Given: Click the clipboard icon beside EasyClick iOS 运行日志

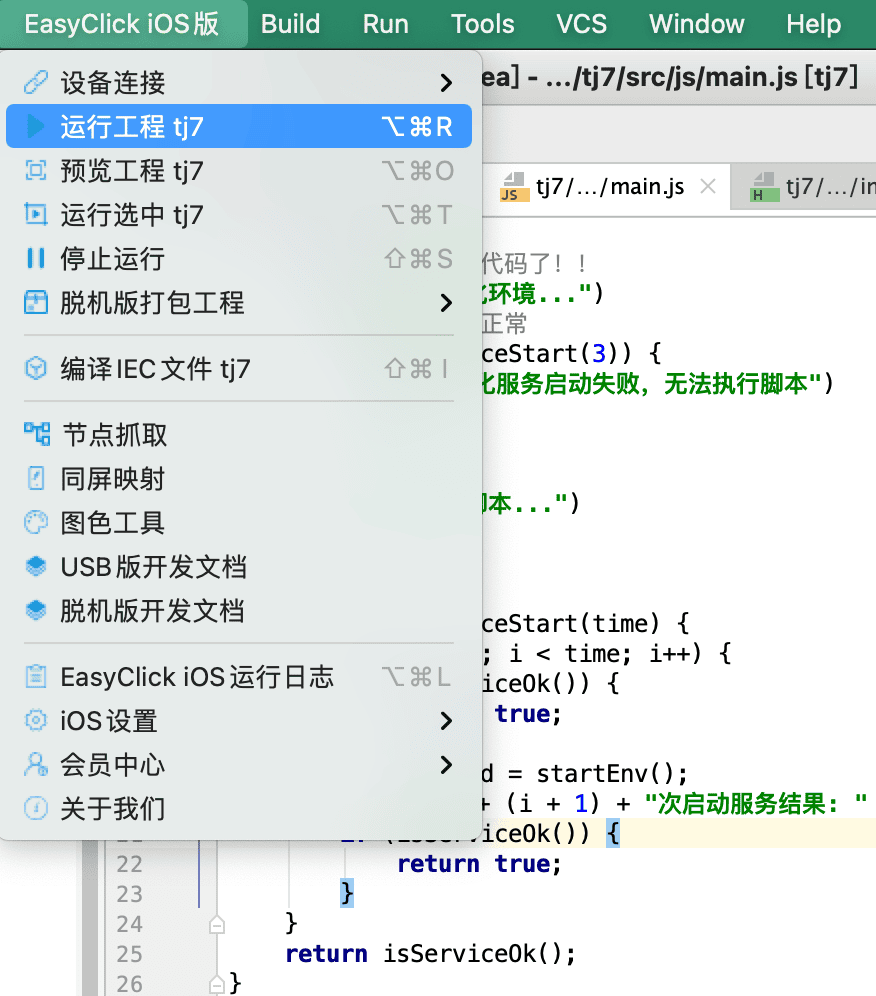Looking at the screenshot, I should (36, 676).
